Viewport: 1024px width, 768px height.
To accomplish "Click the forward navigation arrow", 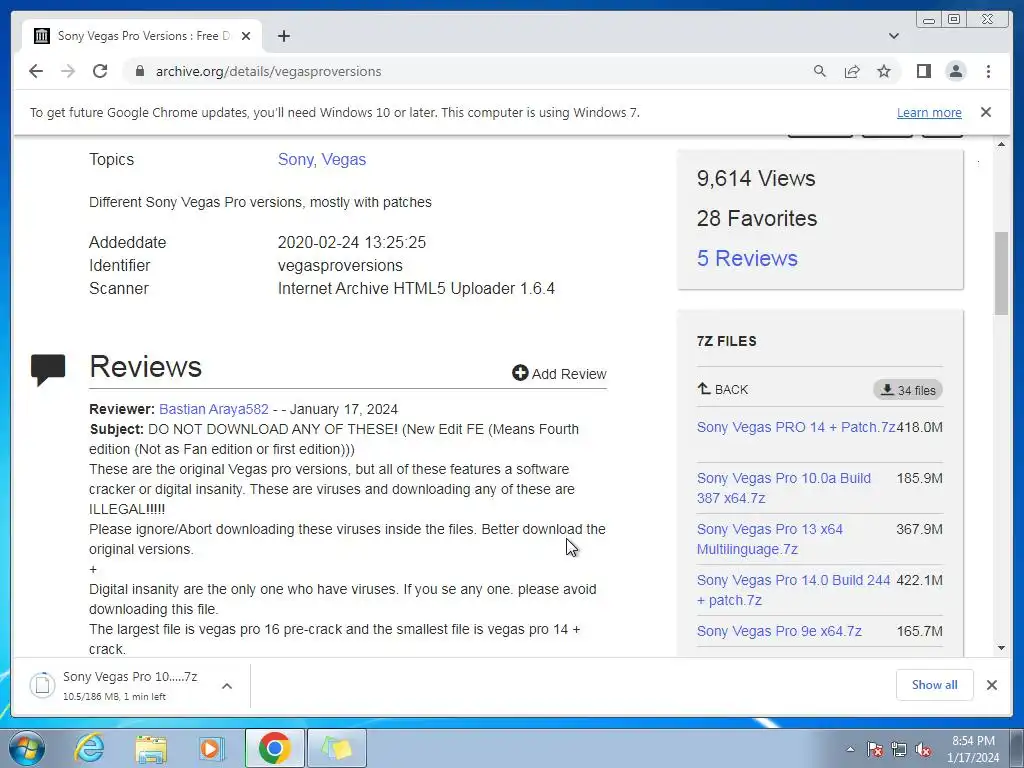I will [x=68, y=71].
